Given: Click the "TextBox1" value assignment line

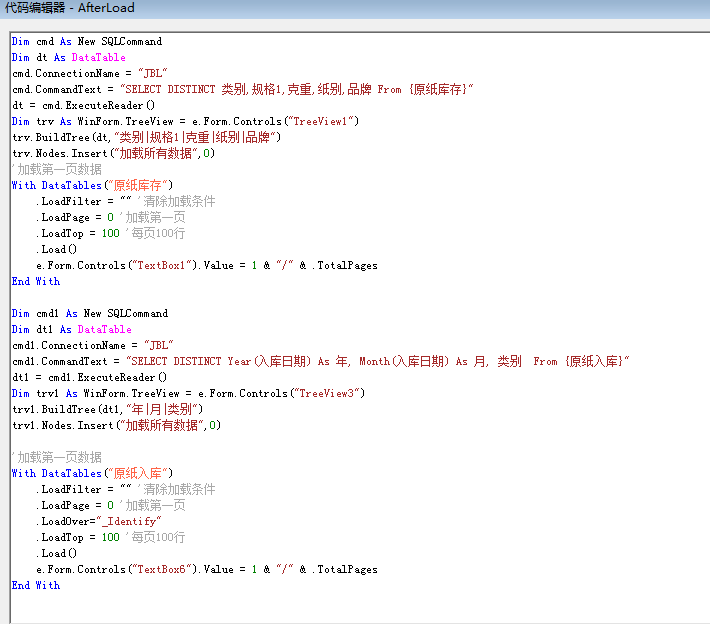Looking at the screenshot, I should (x=206, y=265).
